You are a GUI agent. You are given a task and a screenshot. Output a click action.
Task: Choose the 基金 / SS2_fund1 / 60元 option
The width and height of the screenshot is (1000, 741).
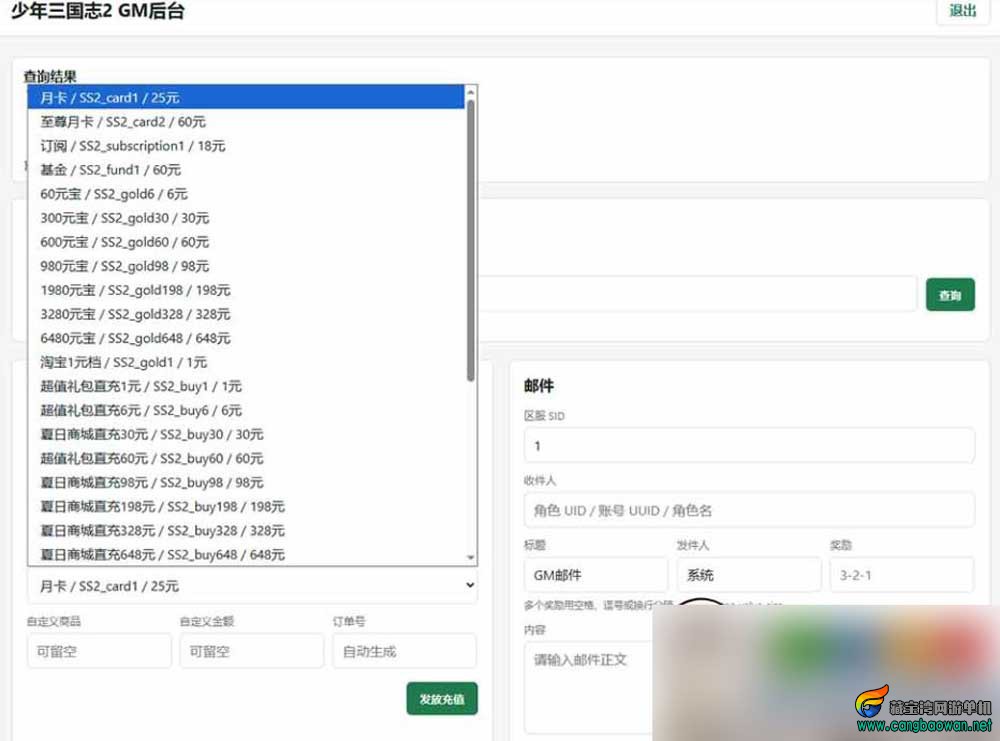point(246,170)
